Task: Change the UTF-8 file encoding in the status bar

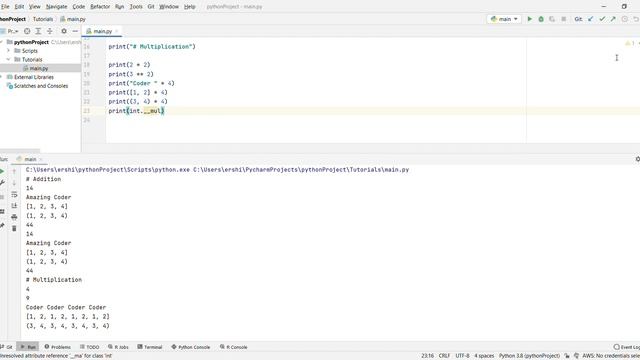Action: coord(462,356)
